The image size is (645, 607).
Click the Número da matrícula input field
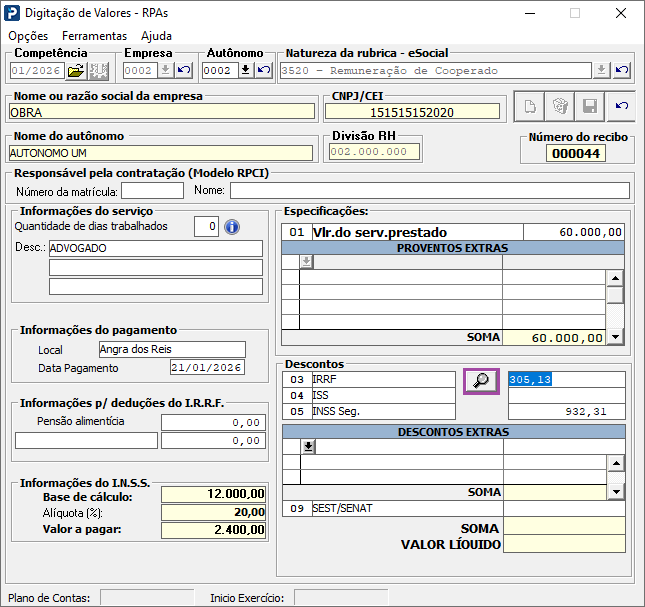click(152, 191)
